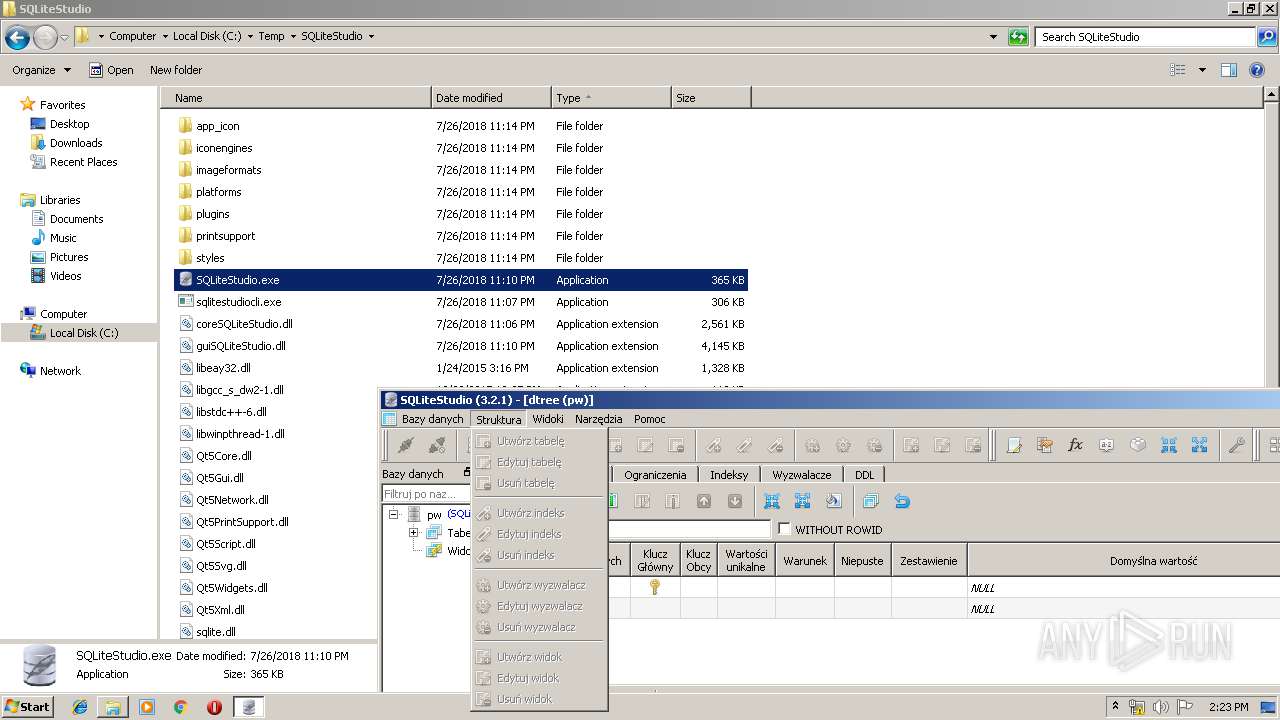
Task: Open Chrome from the taskbar
Action: coord(181,707)
